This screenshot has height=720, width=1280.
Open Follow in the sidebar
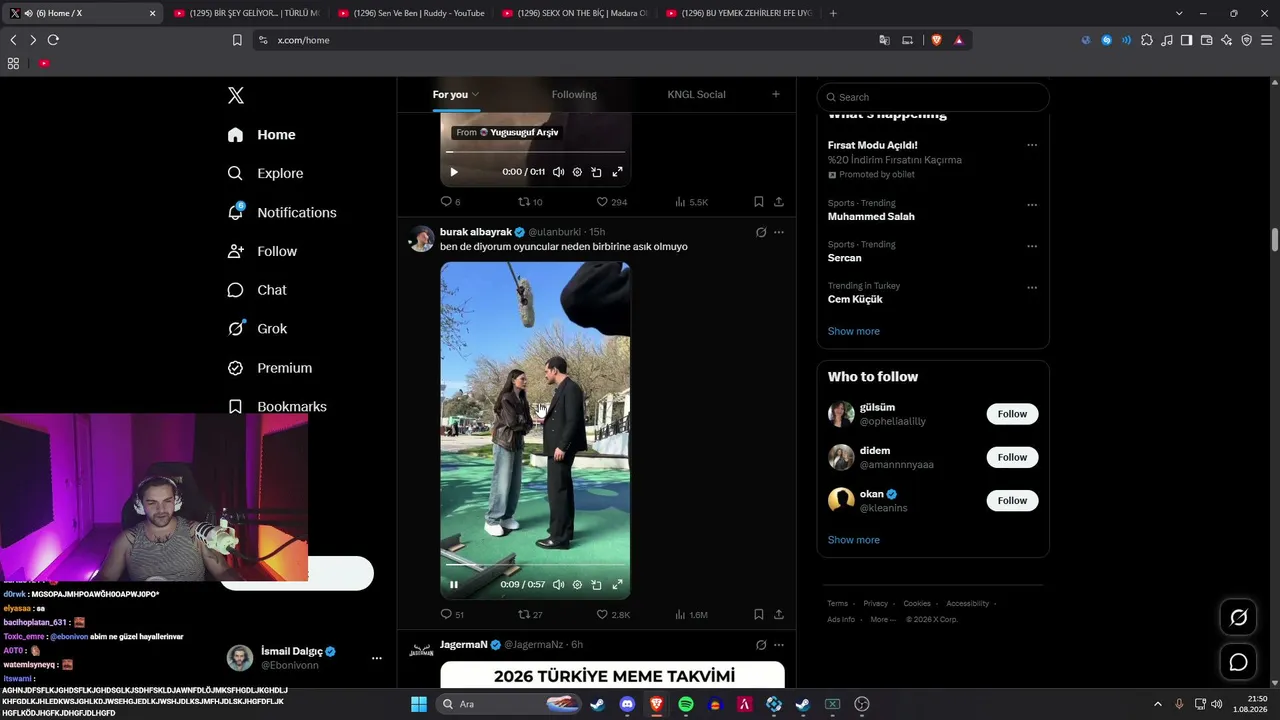tap(262, 251)
